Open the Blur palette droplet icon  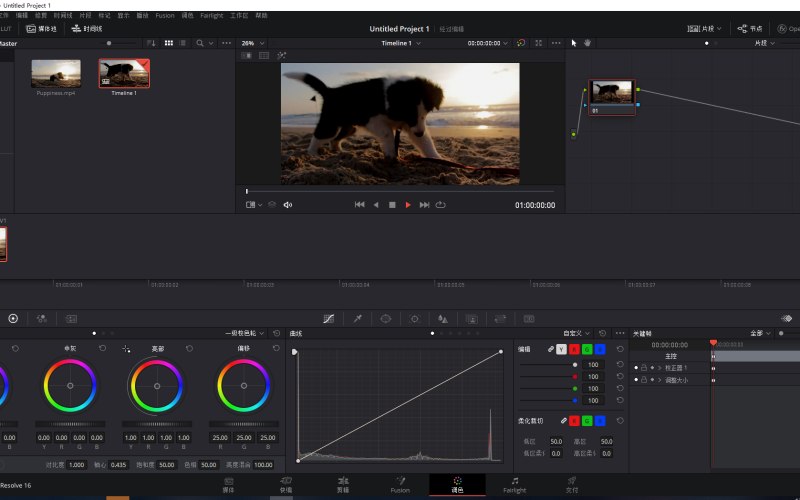click(443, 319)
